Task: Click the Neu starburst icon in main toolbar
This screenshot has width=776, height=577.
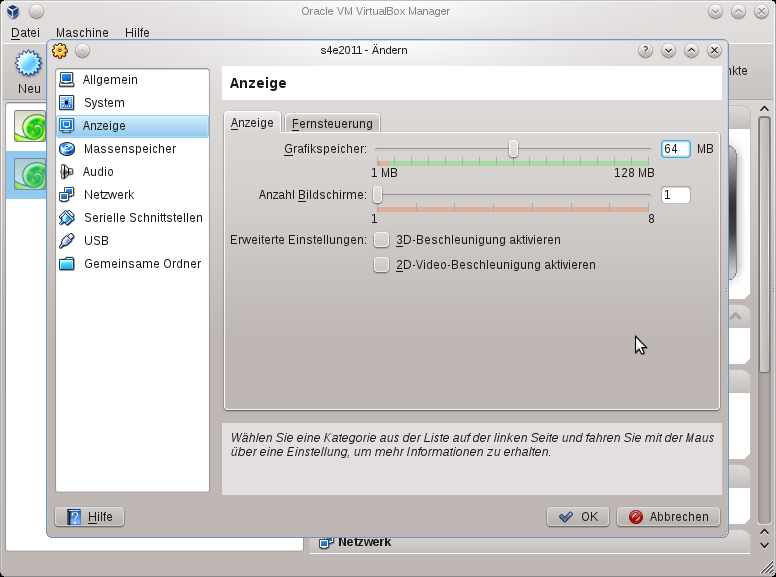Action: [x=28, y=63]
